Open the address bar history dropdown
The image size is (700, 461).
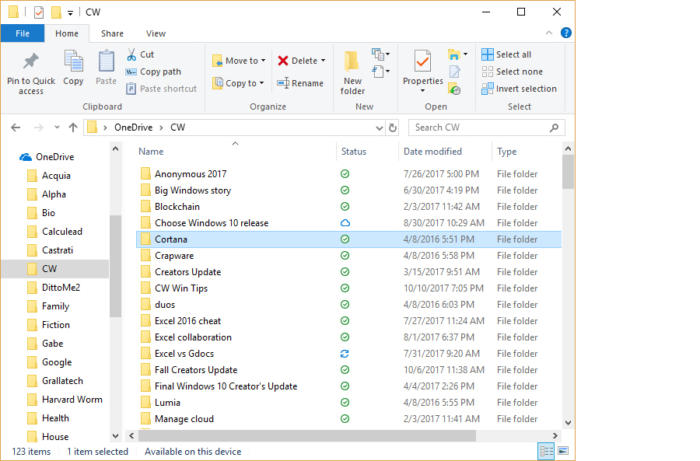point(379,128)
